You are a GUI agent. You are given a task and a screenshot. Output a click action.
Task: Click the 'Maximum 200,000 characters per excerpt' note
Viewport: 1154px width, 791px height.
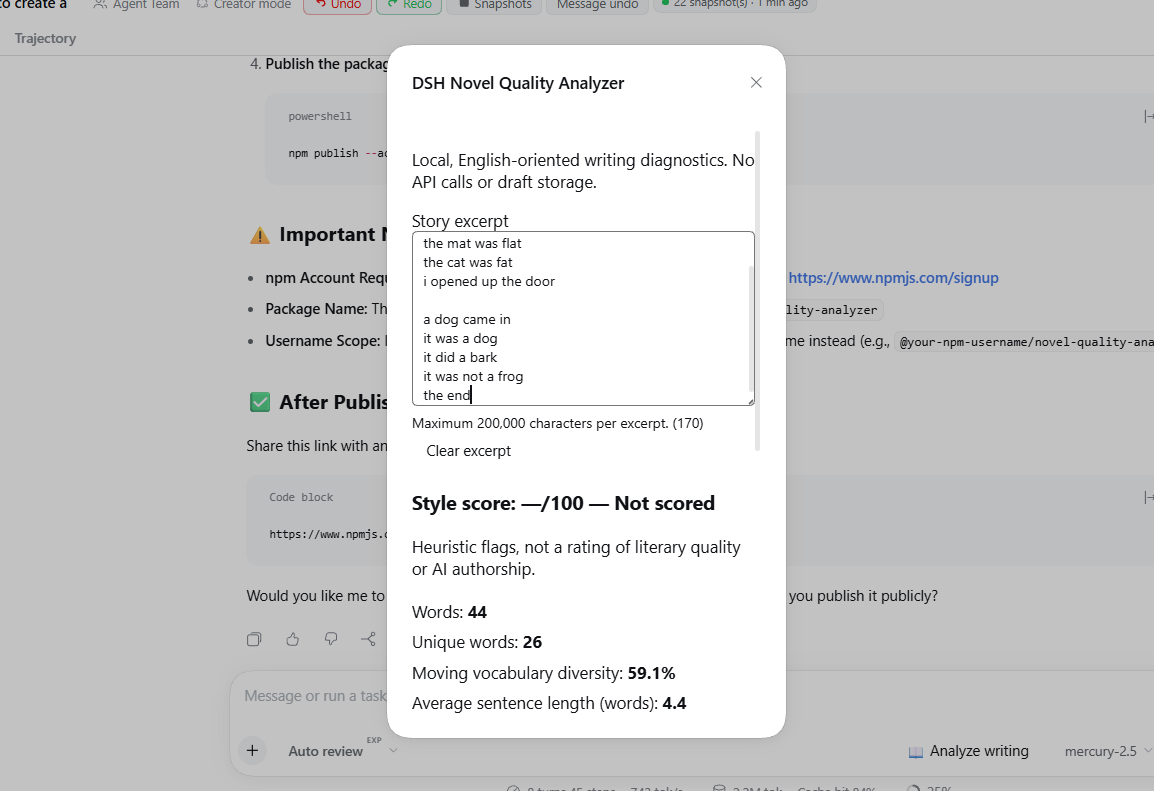(x=557, y=423)
